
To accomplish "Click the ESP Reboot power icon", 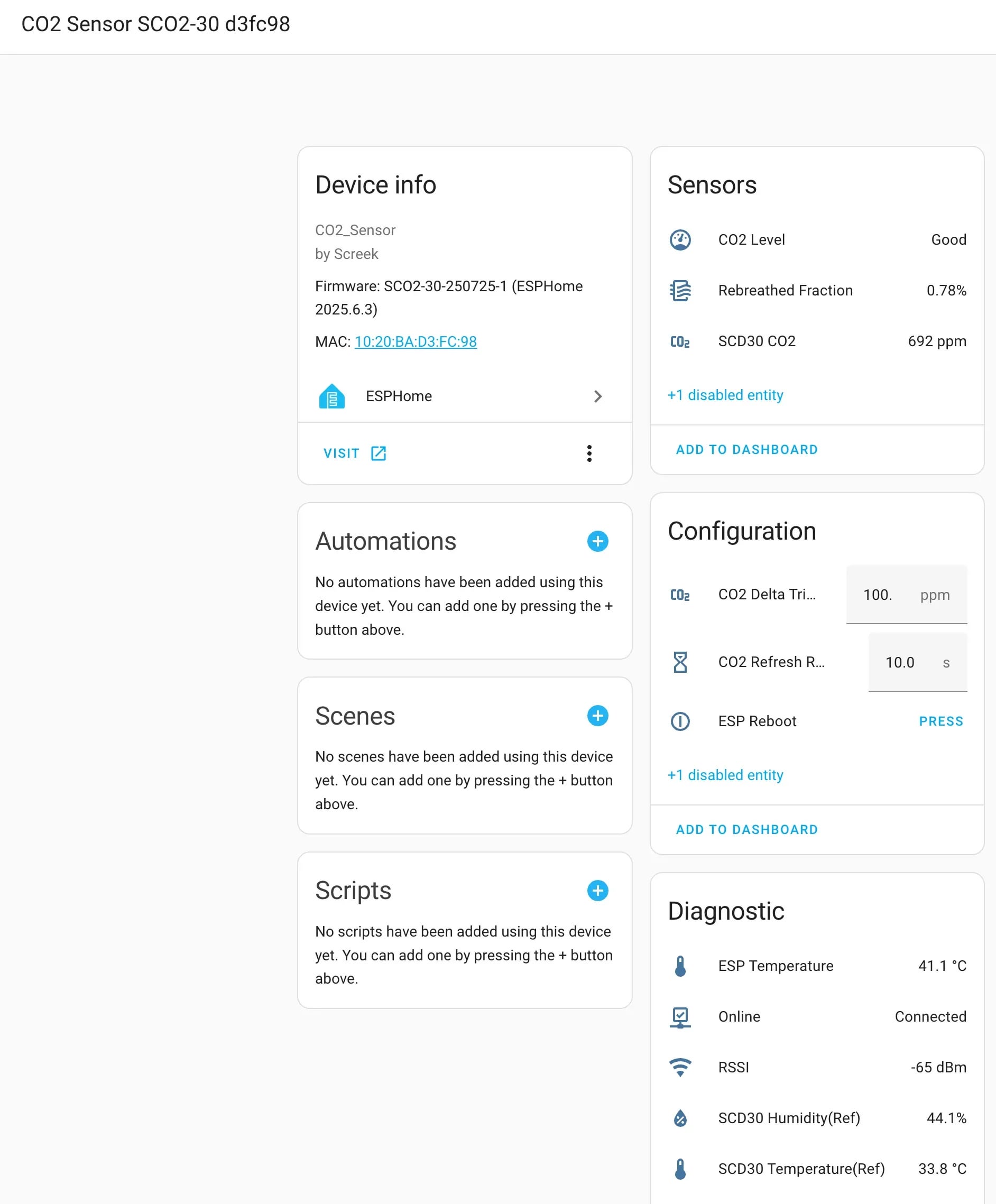I will tap(680, 721).
